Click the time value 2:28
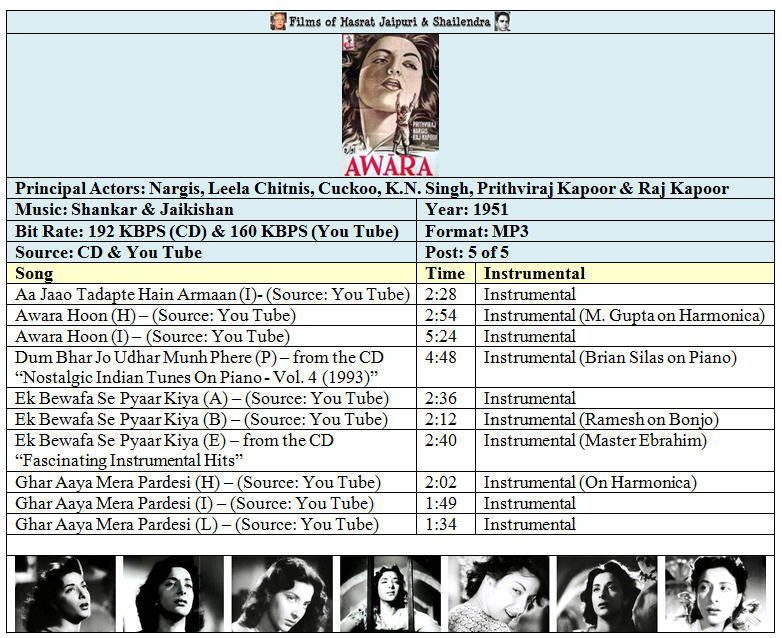Viewport: 782px width, 638px height. coord(440,294)
